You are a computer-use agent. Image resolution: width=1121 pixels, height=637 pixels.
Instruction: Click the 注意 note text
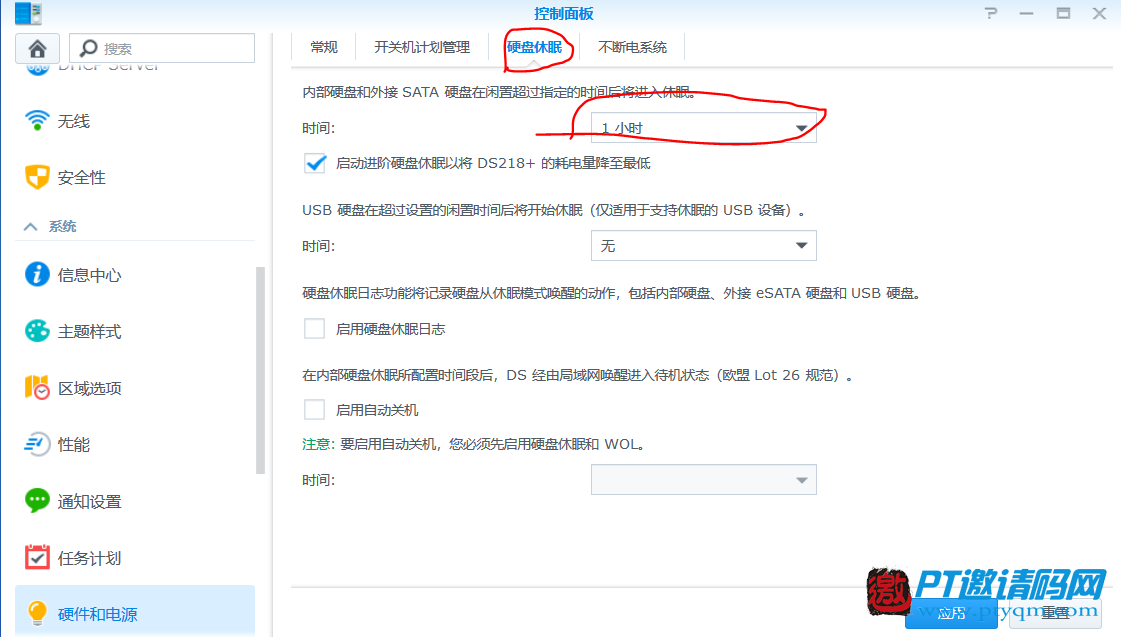(x=318, y=444)
